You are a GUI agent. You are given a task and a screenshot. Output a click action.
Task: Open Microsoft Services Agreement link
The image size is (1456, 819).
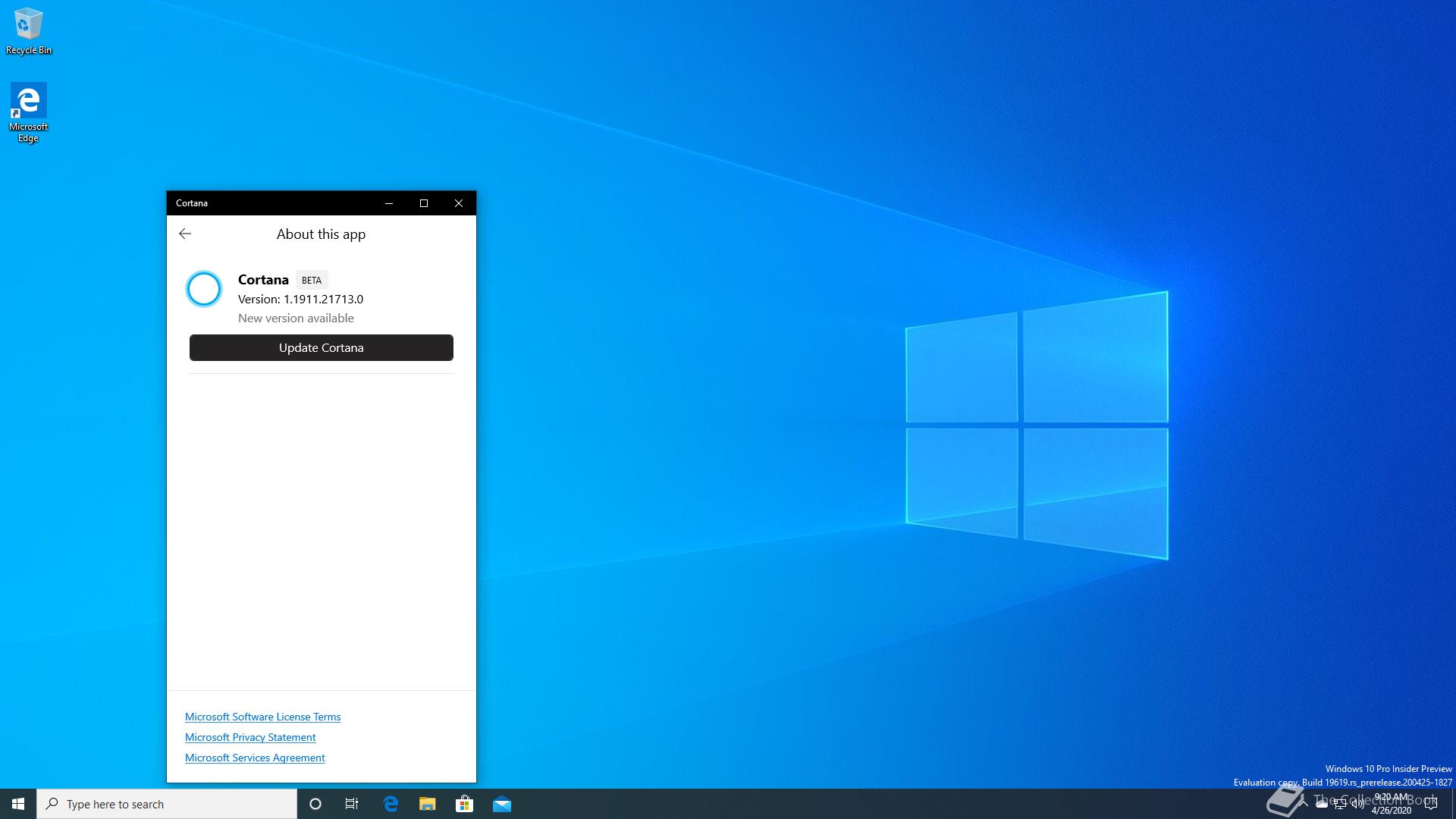255,758
